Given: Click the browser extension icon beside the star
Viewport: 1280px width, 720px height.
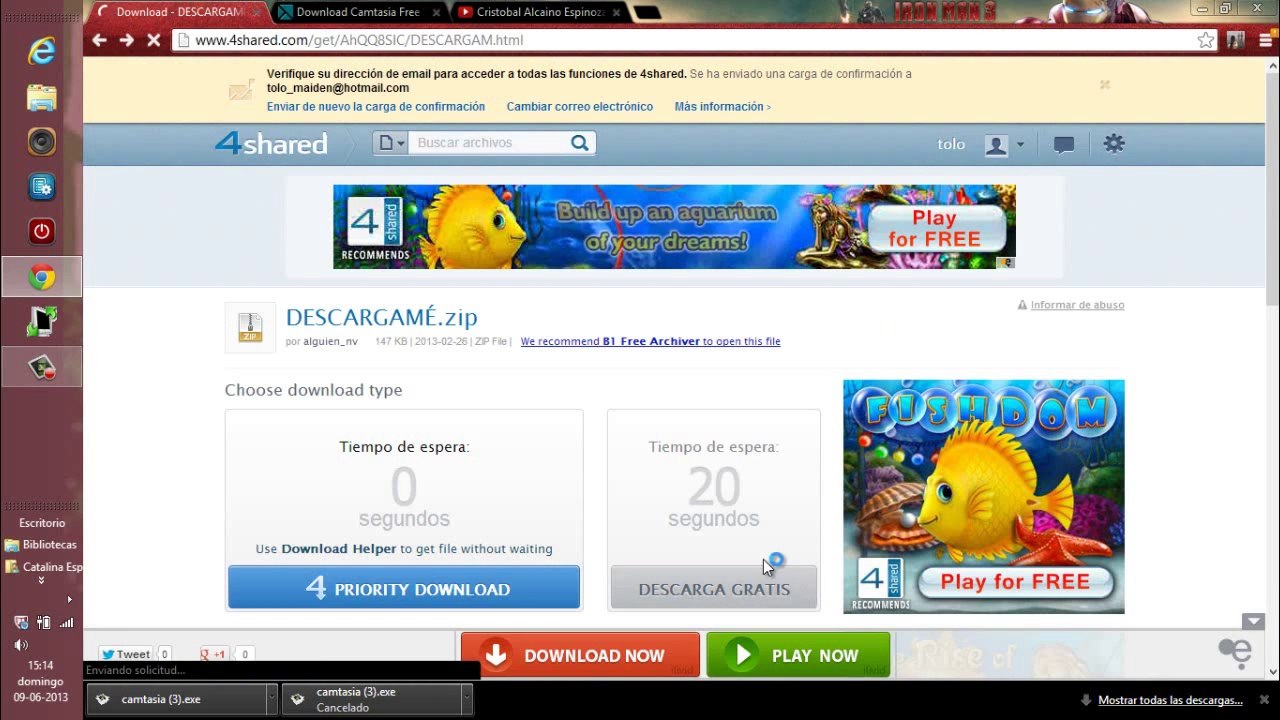Looking at the screenshot, I should coord(1236,40).
